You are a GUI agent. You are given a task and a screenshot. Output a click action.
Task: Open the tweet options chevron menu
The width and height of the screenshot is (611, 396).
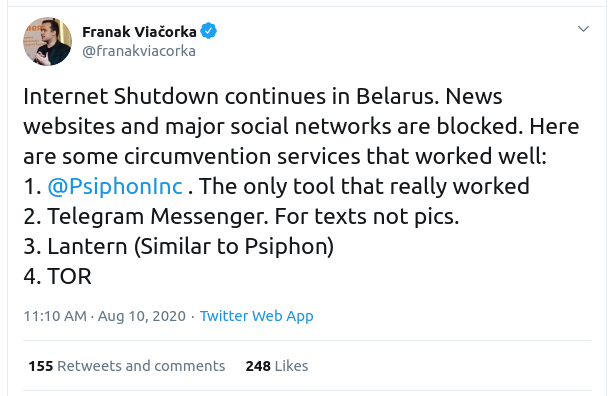point(583,29)
